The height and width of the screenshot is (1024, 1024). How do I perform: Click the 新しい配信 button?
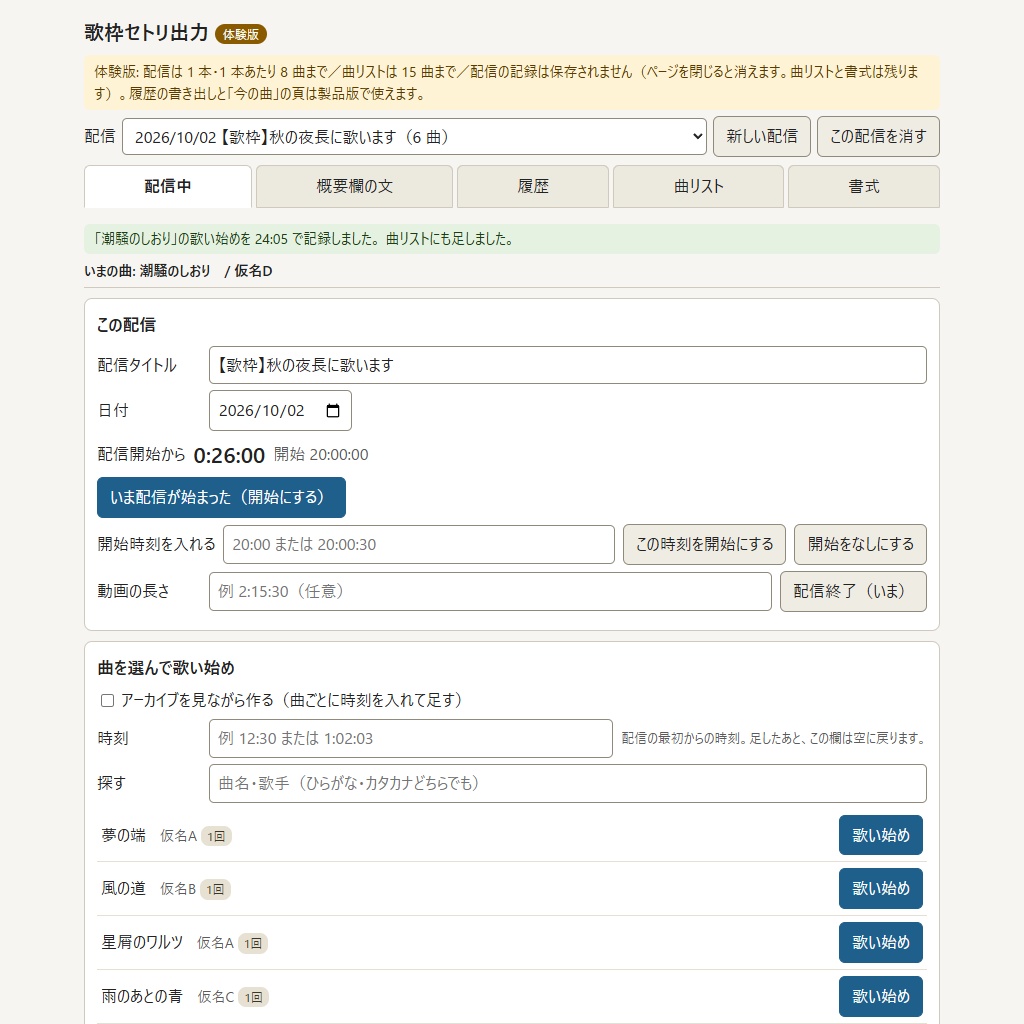(761, 136)
